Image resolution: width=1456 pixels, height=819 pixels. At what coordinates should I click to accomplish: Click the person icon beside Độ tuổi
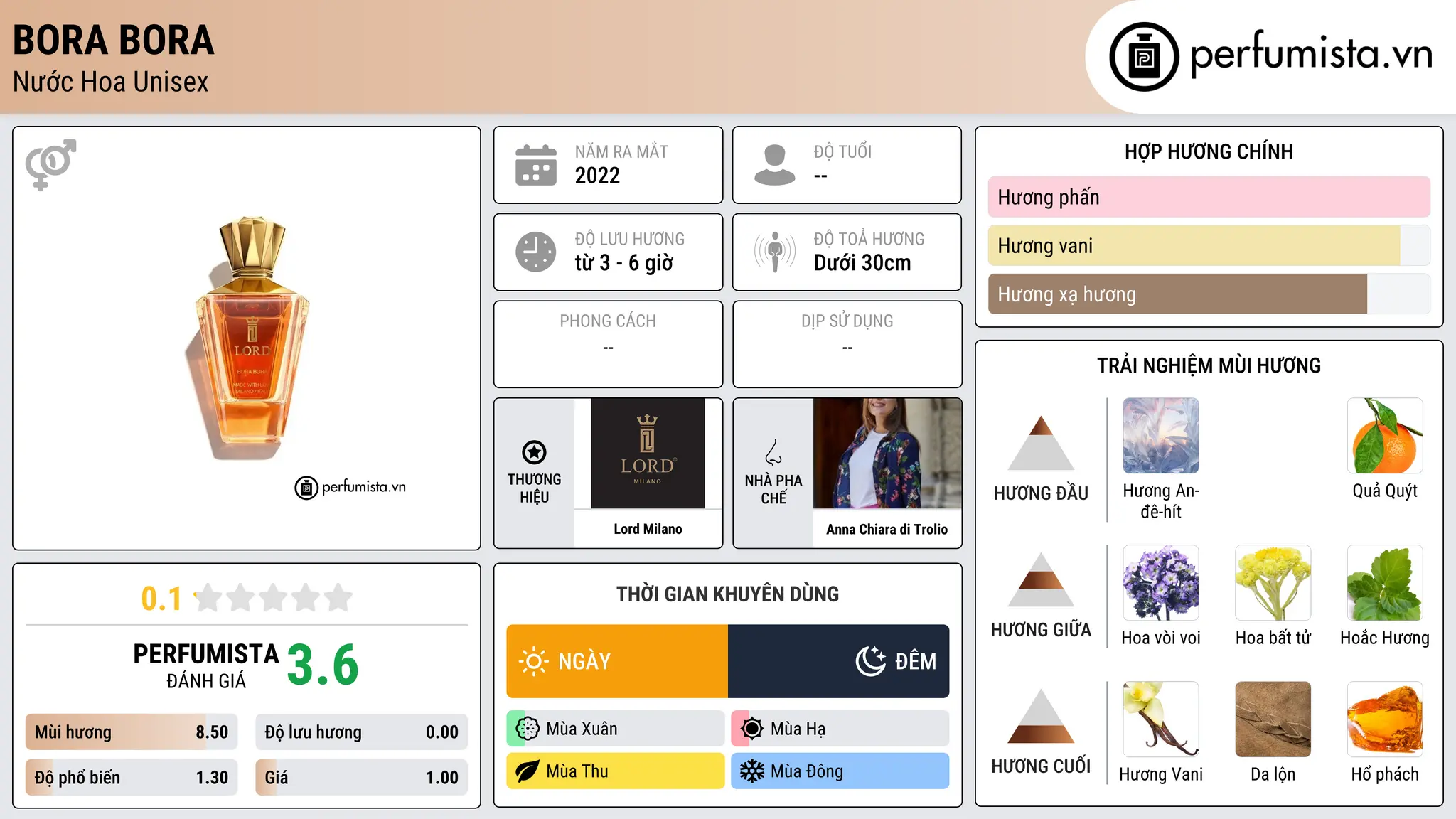(775, 165)
